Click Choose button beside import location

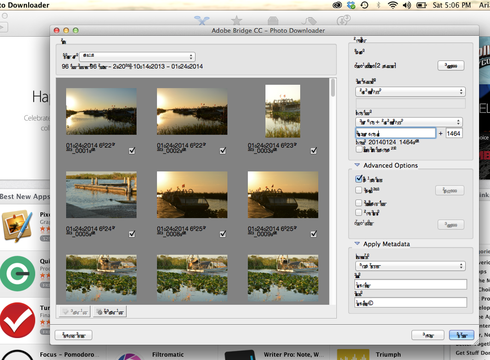(x=451, y=66)
